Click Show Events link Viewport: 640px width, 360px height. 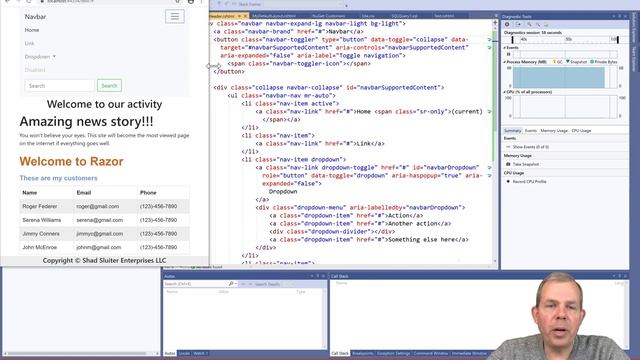coord(531,147)
